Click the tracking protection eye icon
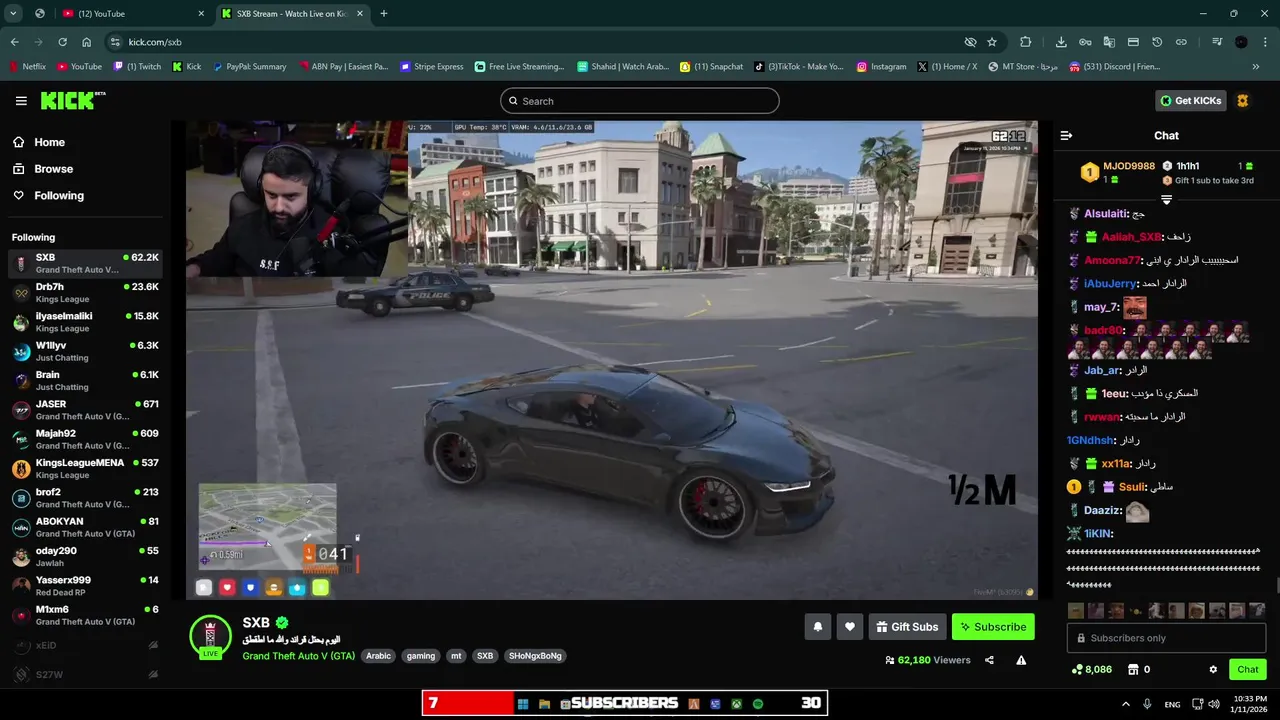Screen dimensions: 1280x720 (970, 42)
